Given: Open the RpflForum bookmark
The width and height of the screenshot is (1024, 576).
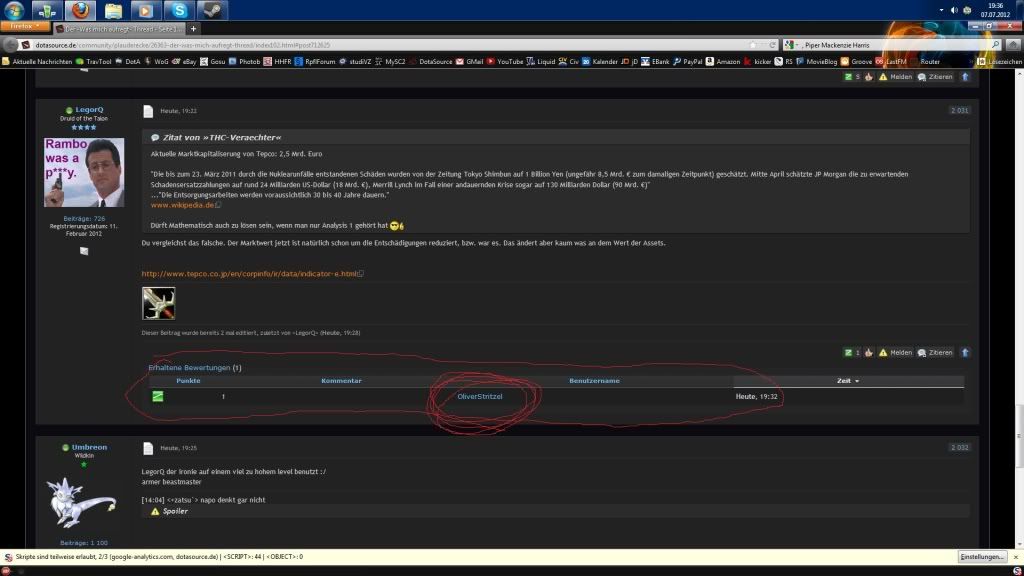Looking at the screenshot, I should coord(315,61).
